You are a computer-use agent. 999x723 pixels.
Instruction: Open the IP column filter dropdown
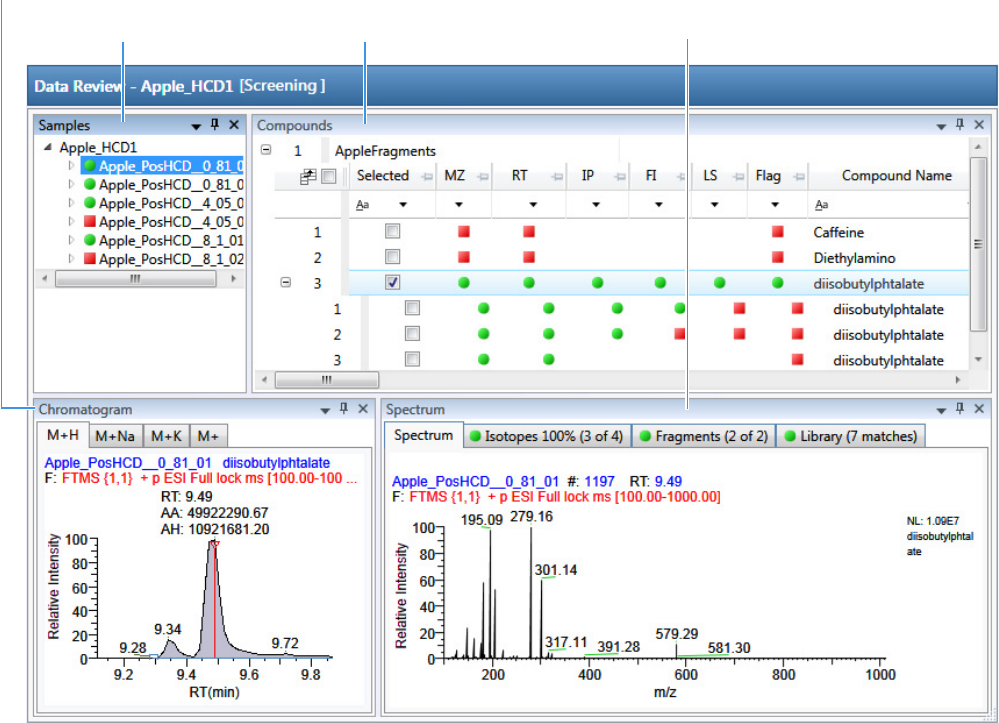(596, 205)
